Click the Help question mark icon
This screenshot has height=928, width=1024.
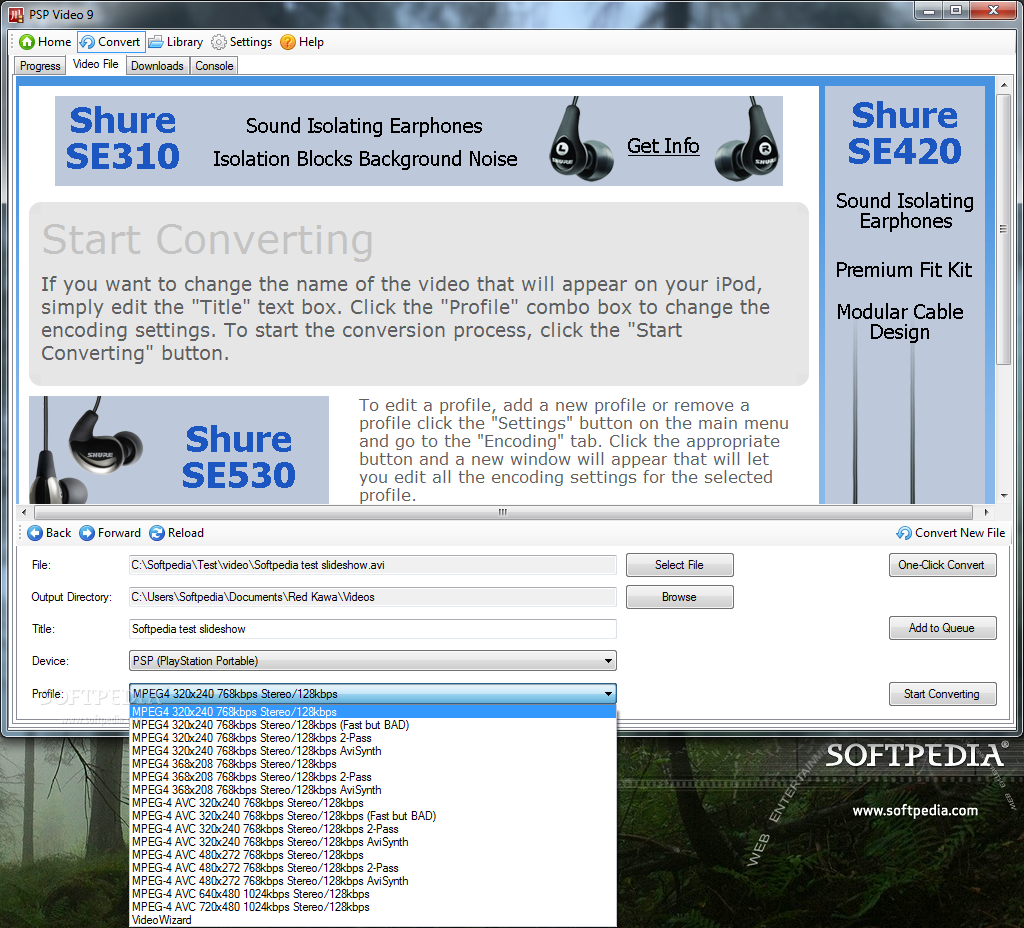click(x=288, y=42)
